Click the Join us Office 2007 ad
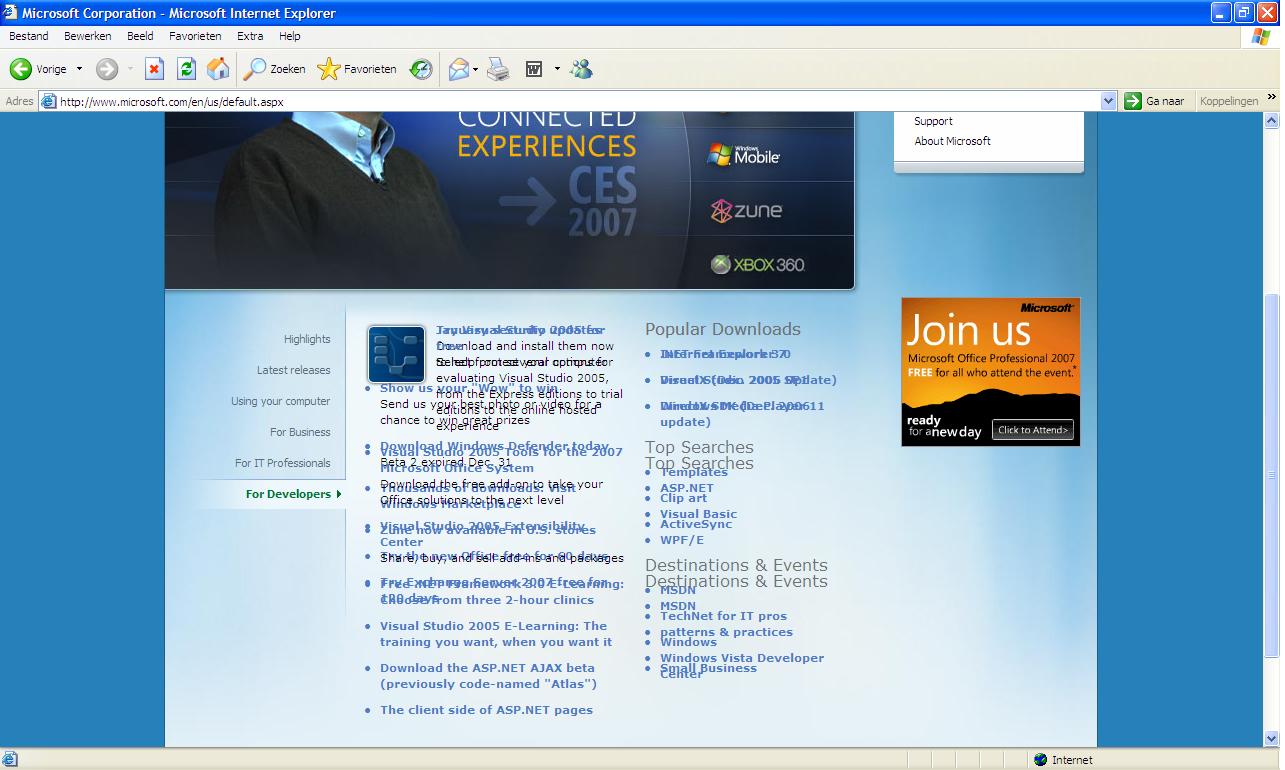This screenshot has height=770, width=1285. click(x=990, y=371)
